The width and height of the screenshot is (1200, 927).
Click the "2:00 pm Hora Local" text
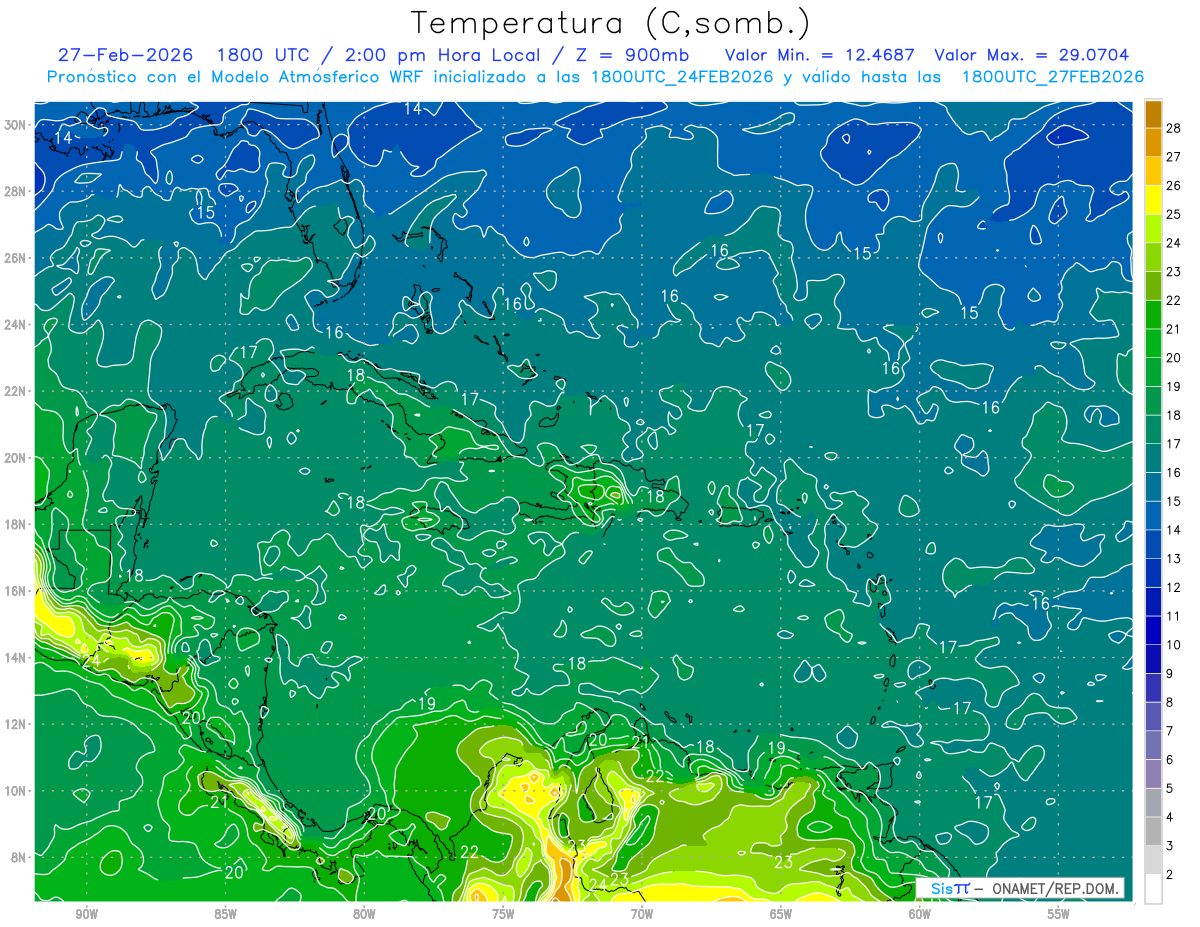pyautogui.click(x=442, y=55)
